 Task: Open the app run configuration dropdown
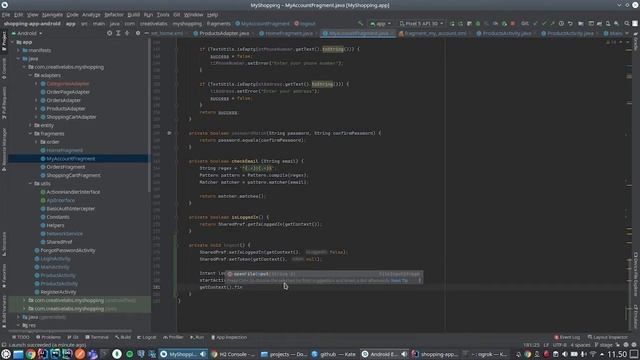click(380, 24)
